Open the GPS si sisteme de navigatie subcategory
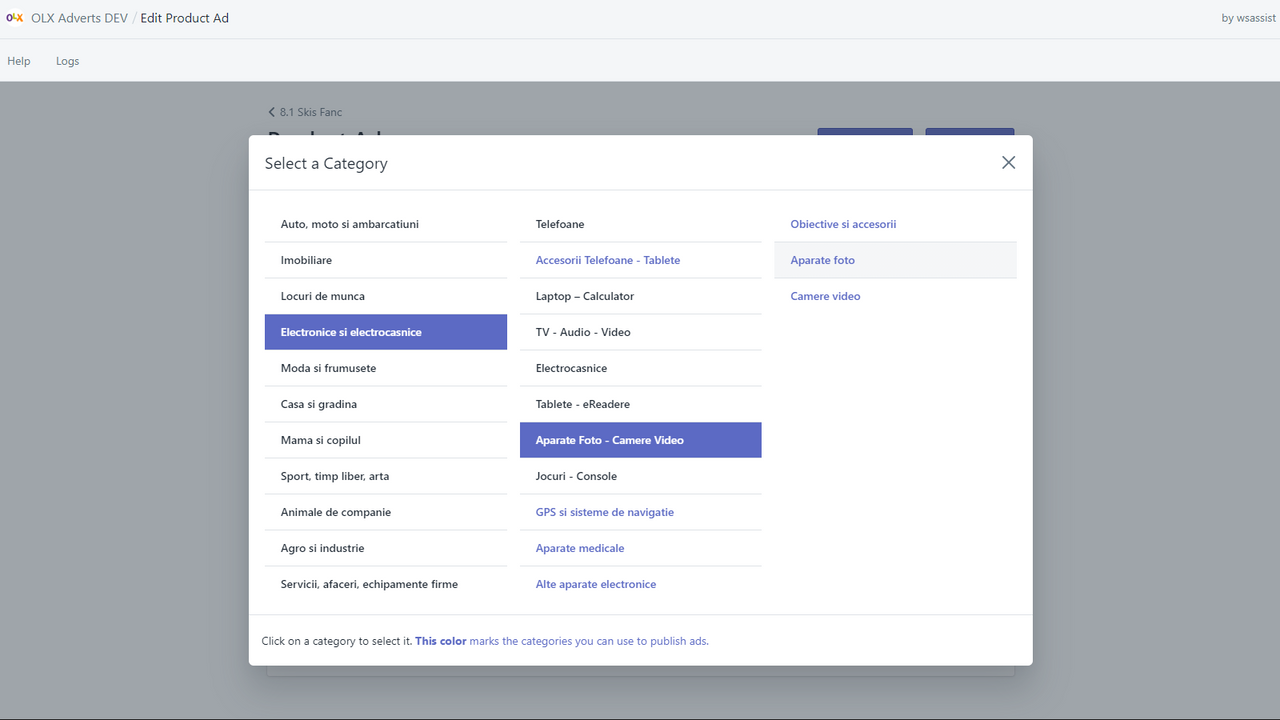This screenshot has width=1280, height=720. click(604, 512)
